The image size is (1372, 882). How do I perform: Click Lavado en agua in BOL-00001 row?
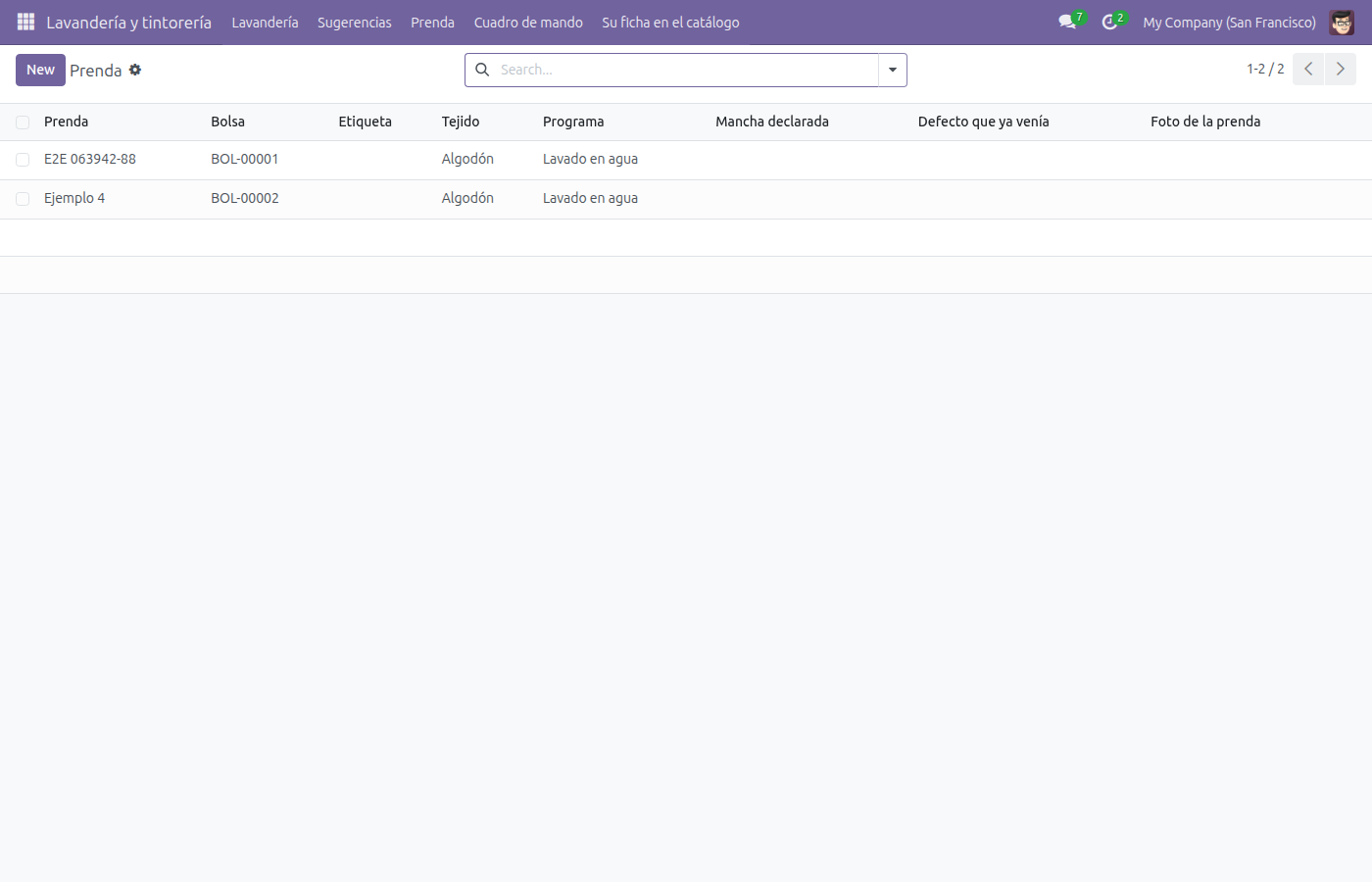tap(590, 159)
